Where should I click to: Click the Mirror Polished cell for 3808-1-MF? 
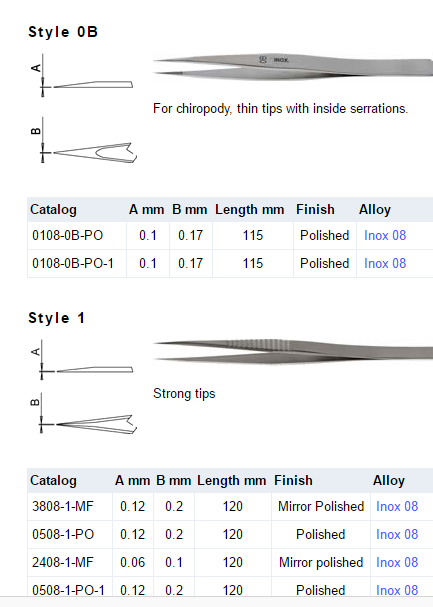point(321,506)
